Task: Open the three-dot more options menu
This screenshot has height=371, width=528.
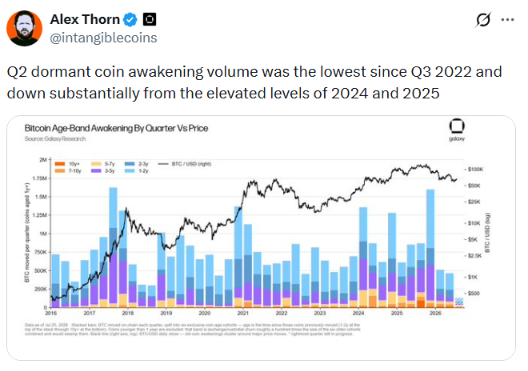Action: coord(507,20)
